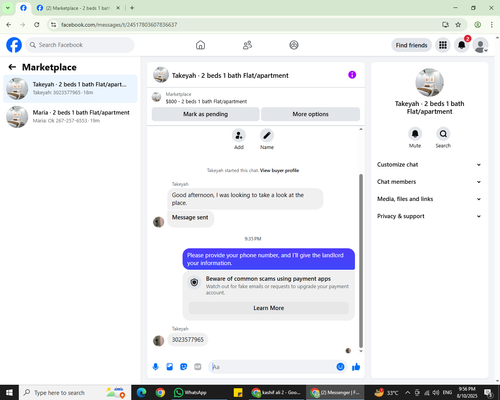Reload the page in Chrome
Screen dimensions: 500x400
point(37,24)
